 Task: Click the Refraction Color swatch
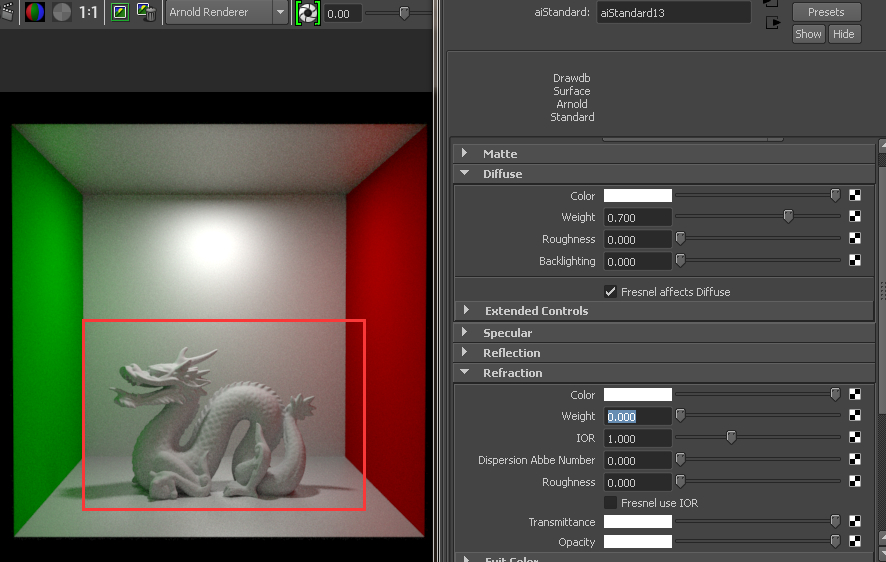[637, 394]
